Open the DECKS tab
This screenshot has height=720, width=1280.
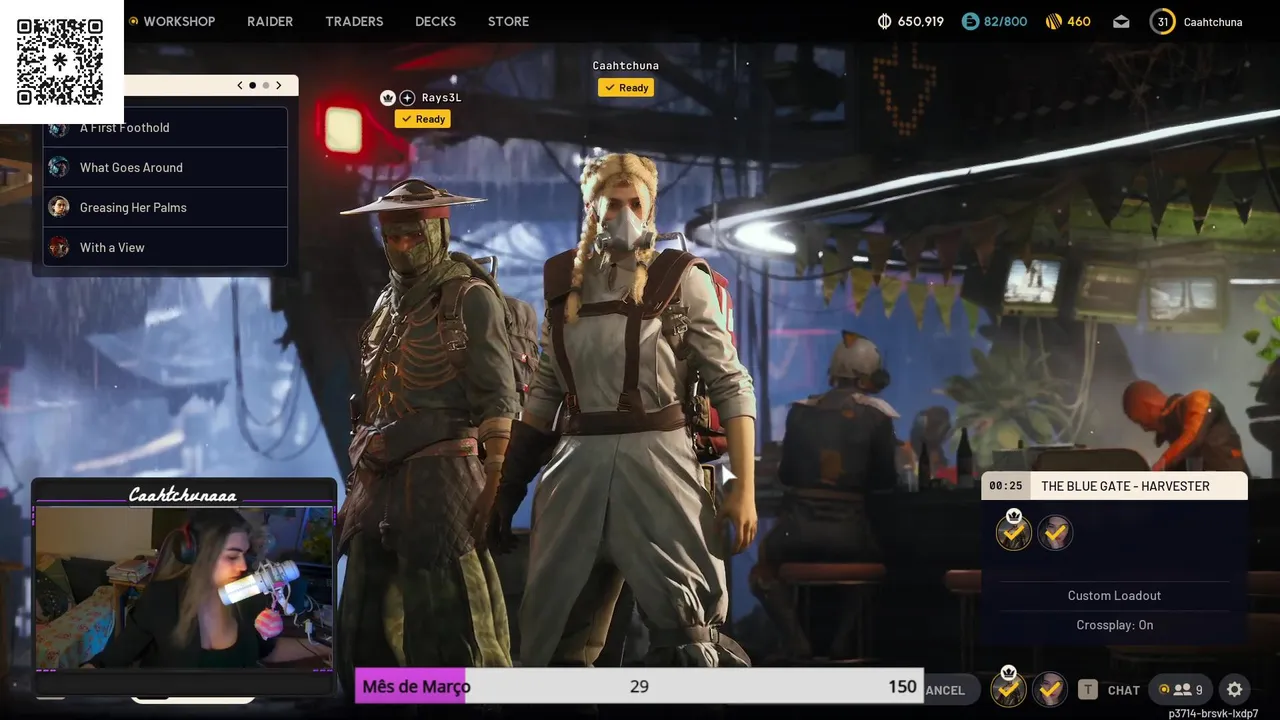[435, 21]
